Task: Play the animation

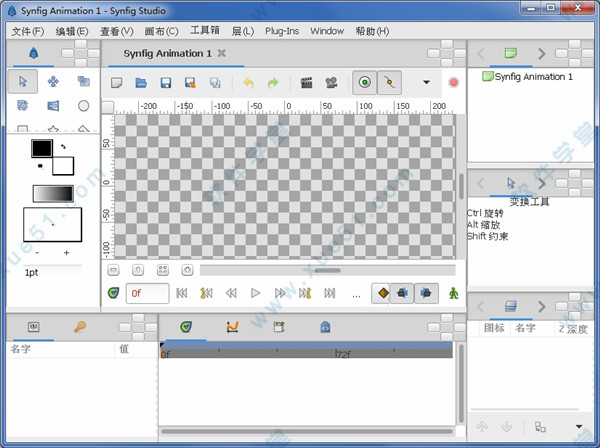Action: tap(256, 293)
